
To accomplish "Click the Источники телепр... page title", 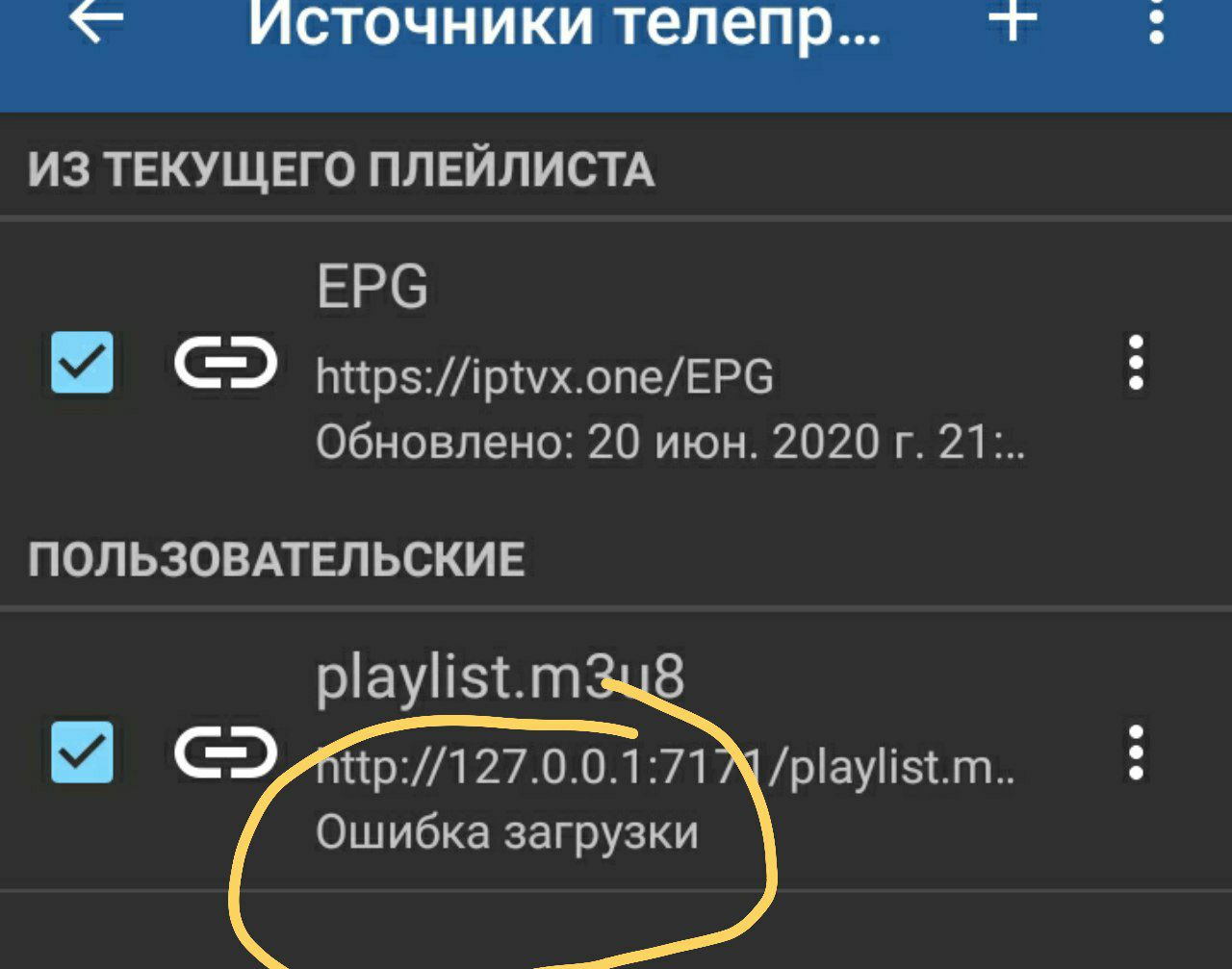I will [564, 24].
